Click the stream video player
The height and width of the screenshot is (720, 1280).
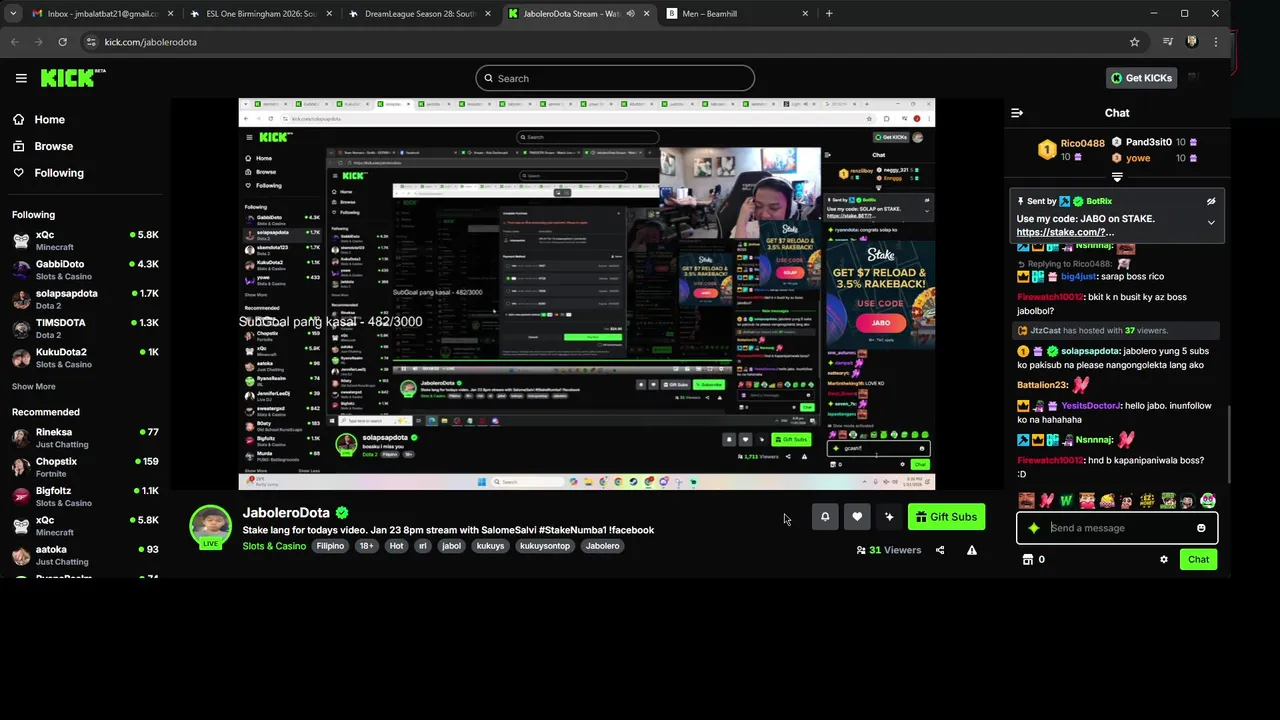coord(587,294)
